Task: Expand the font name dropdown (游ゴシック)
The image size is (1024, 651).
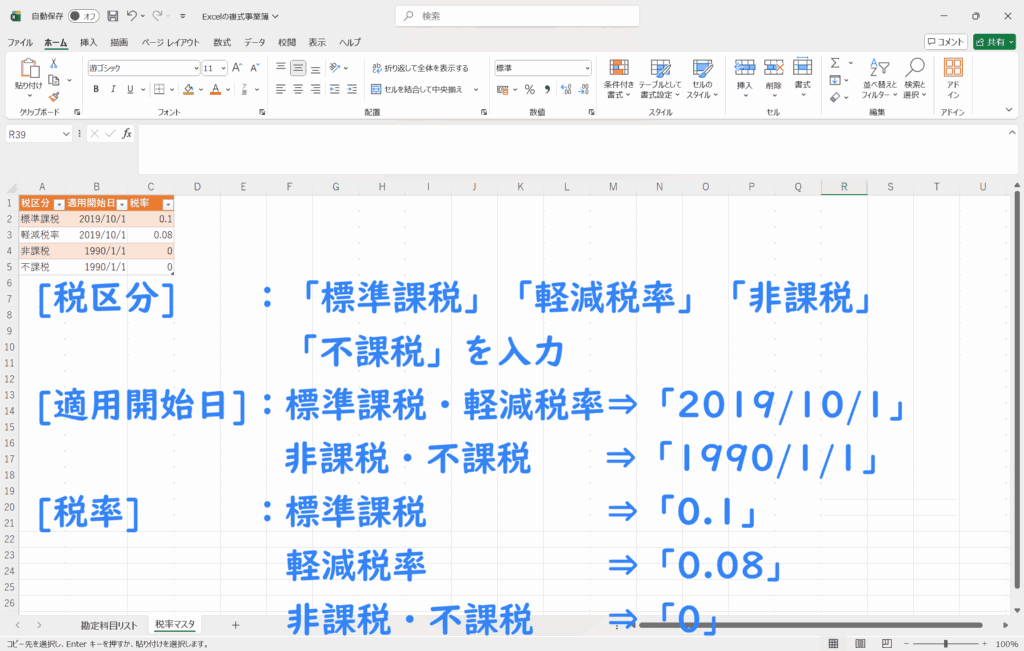Action: pyautogui.click(x=195, y=68)
